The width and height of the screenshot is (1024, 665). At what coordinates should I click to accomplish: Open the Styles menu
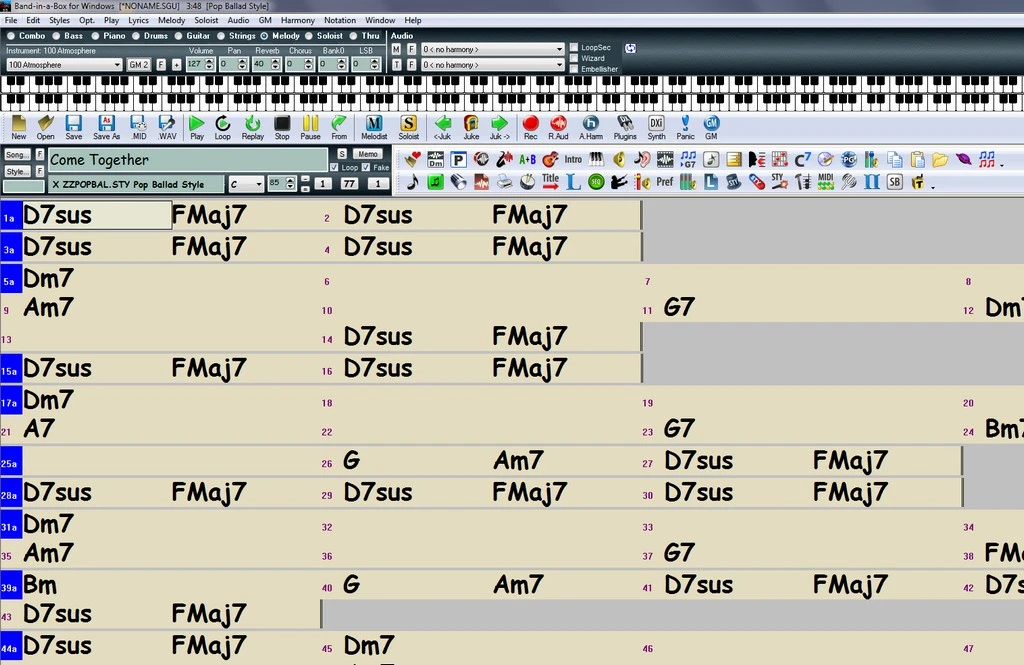59,20
